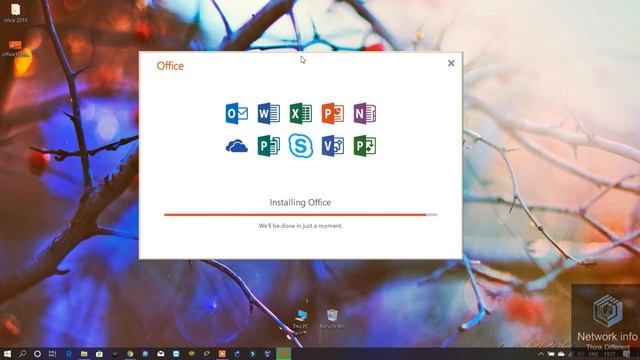This screenshot has width=640, height=360.
Task: Click the Visio icon in the Office installer
Action: point(333,146)
